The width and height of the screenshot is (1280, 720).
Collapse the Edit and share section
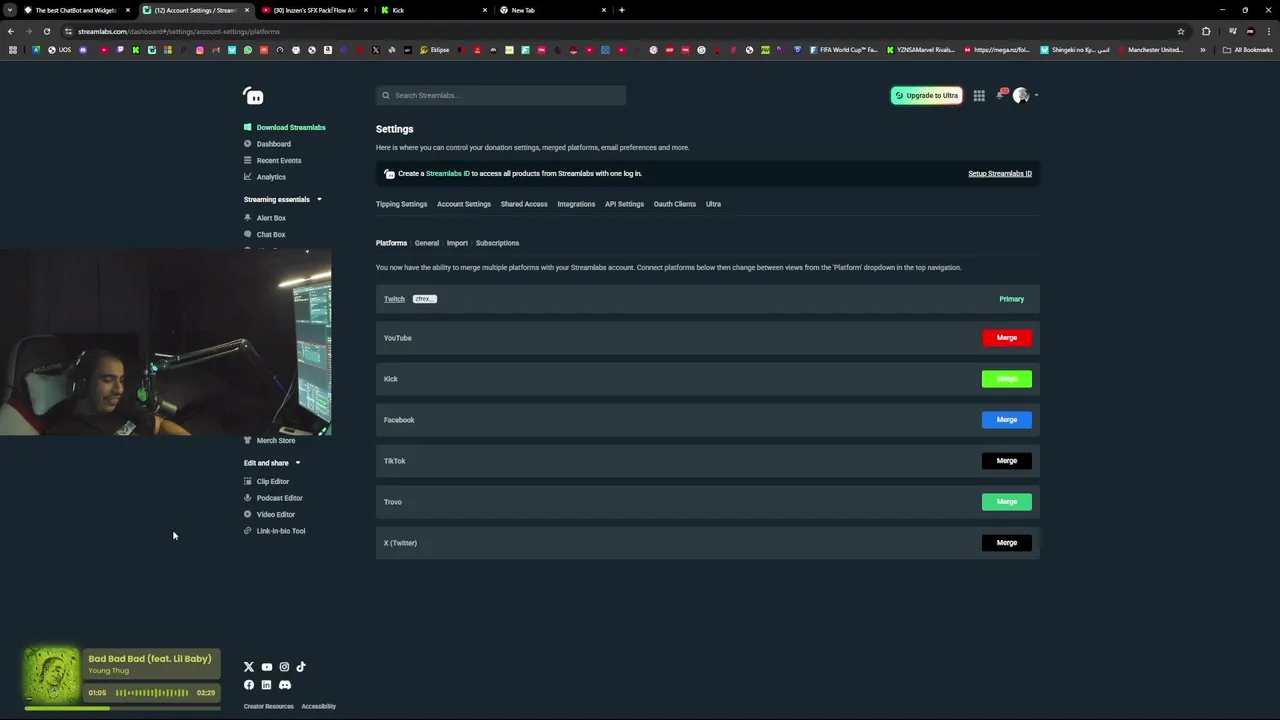297,463
